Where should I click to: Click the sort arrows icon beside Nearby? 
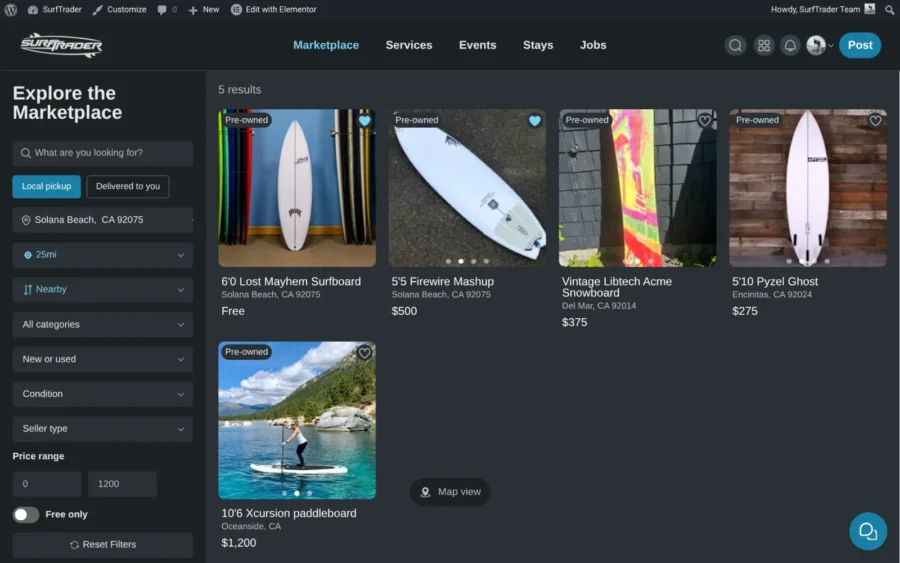(28, 290)
